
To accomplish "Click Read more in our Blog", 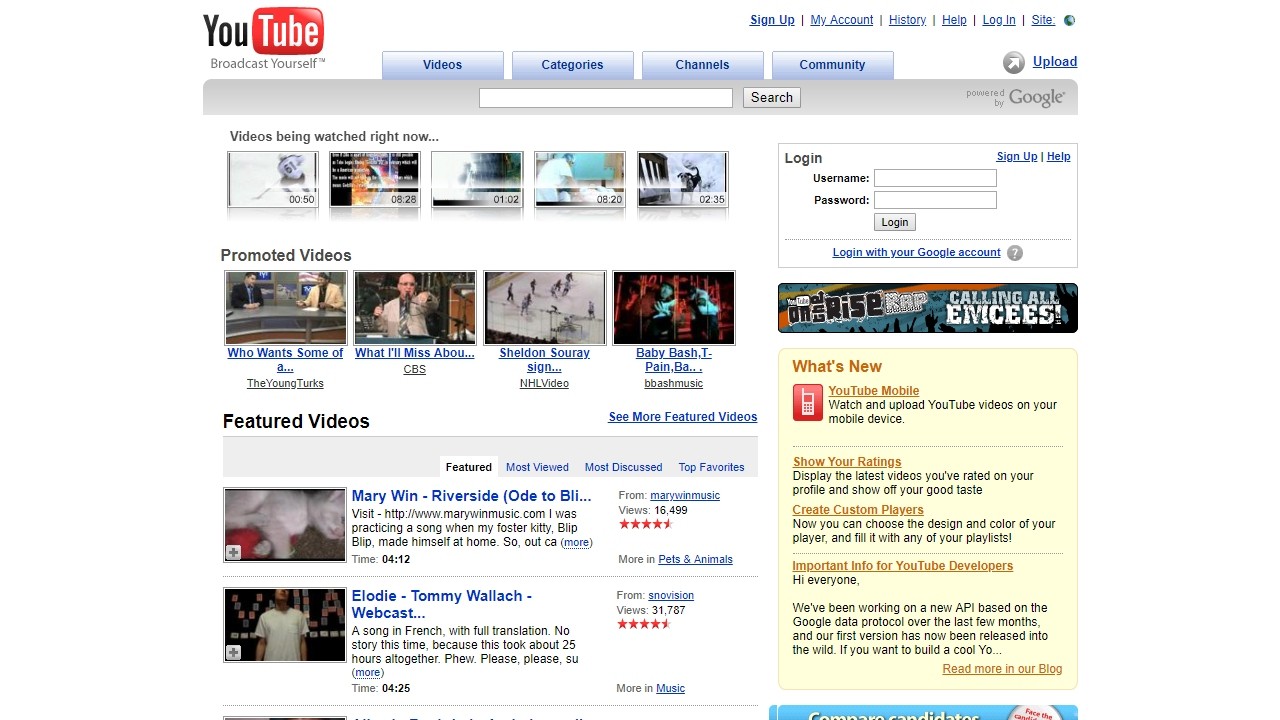I will pyautogui.click(x=1002, y=669).
